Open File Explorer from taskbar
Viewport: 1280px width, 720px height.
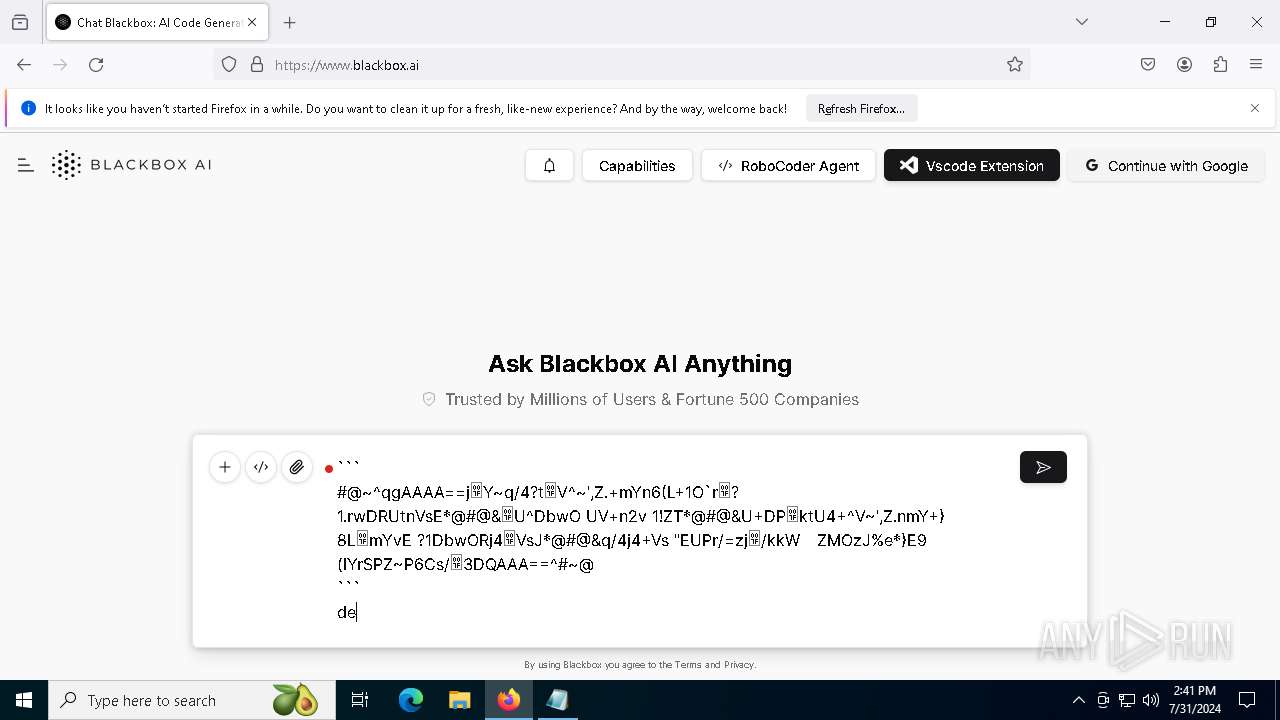[460, 700]
